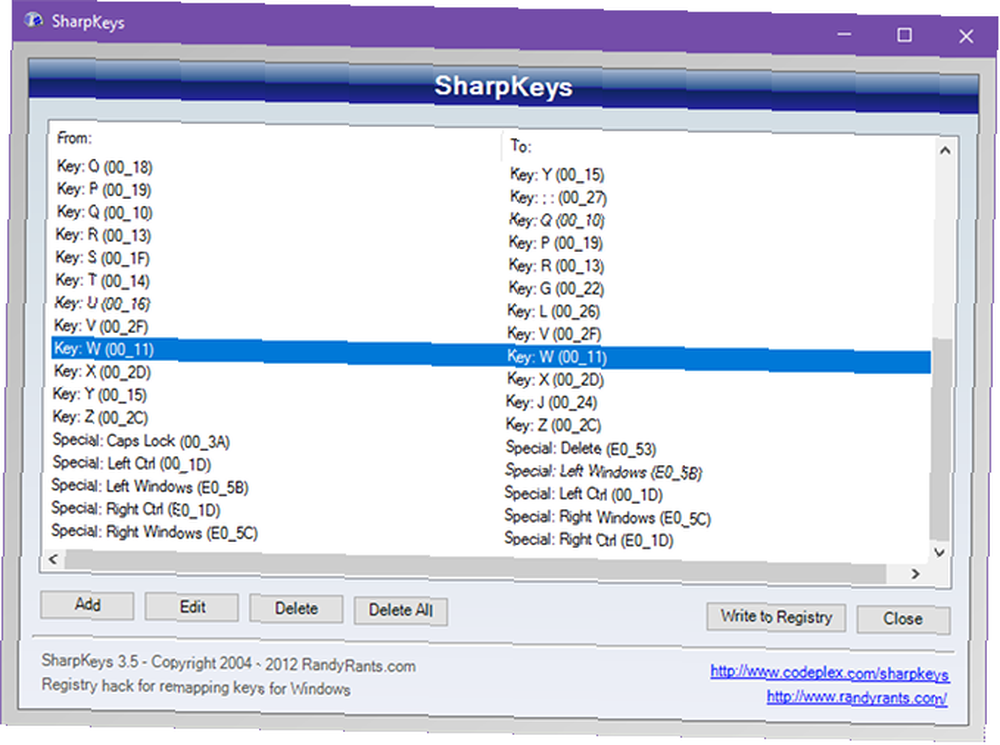This screenshot has width=1000, height=745.
Task: Click the SharpKeys app icon in title bar
Action: click(33, 20)
